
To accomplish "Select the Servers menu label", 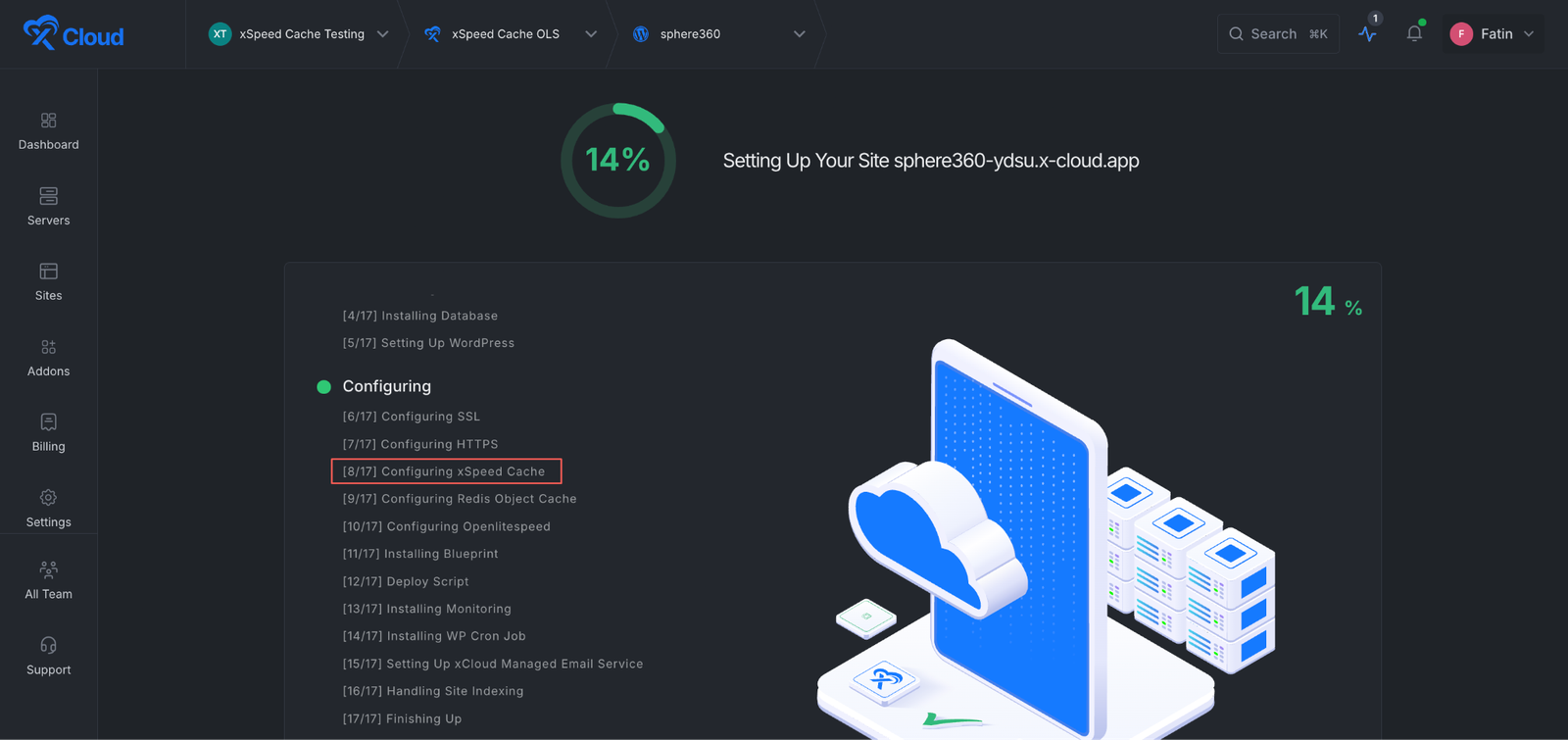I will (x=49, y=221).
